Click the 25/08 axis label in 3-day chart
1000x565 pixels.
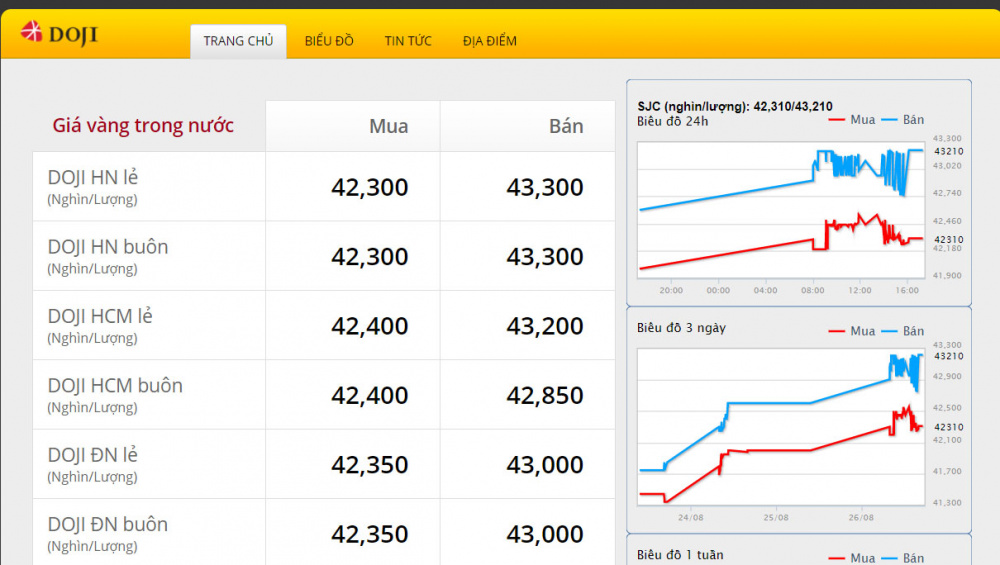pos(776,517)
